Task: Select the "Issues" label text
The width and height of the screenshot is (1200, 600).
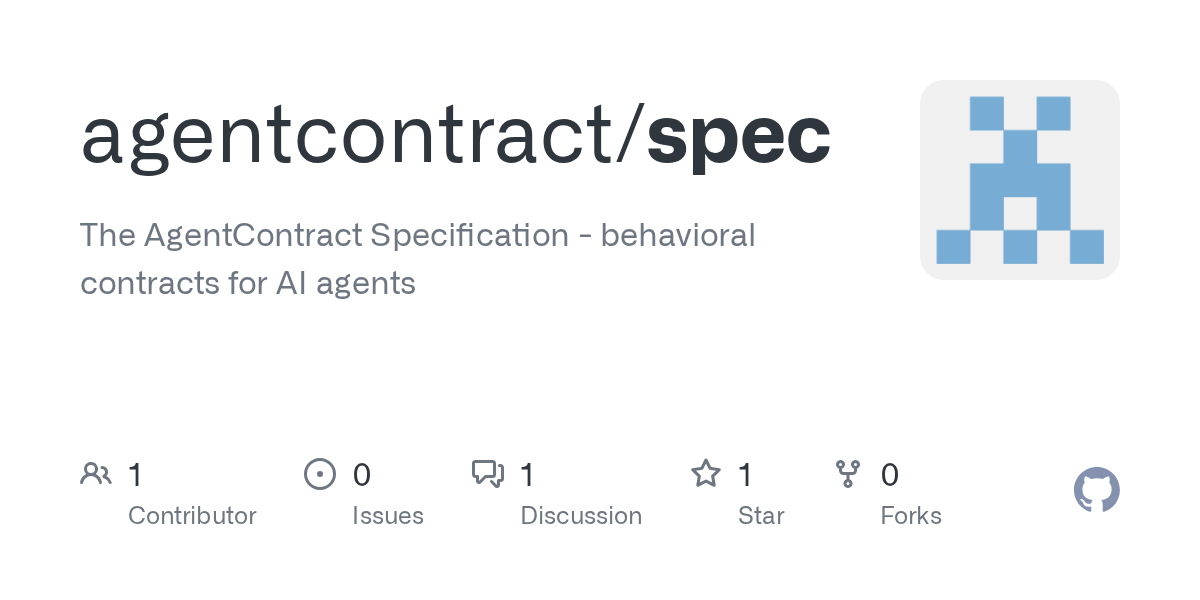Action: coord(388,516)
